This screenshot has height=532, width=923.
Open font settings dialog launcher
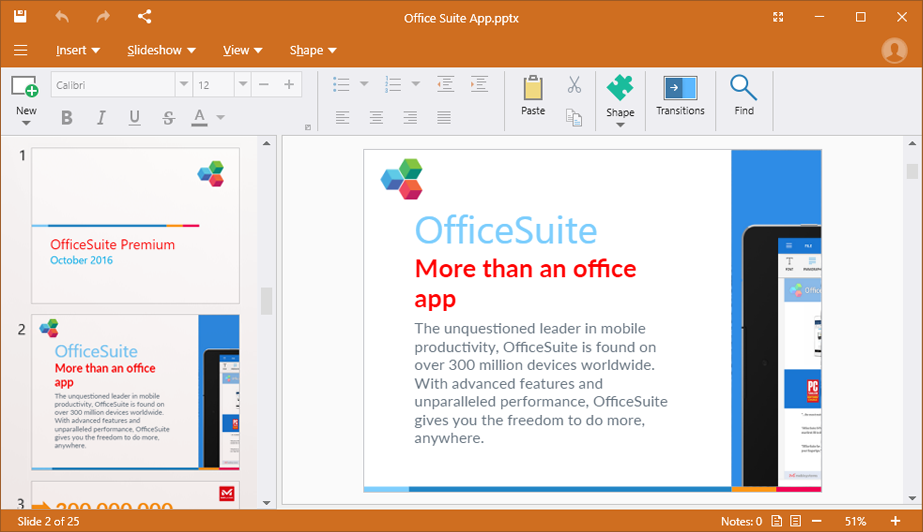tap(308, 127)
